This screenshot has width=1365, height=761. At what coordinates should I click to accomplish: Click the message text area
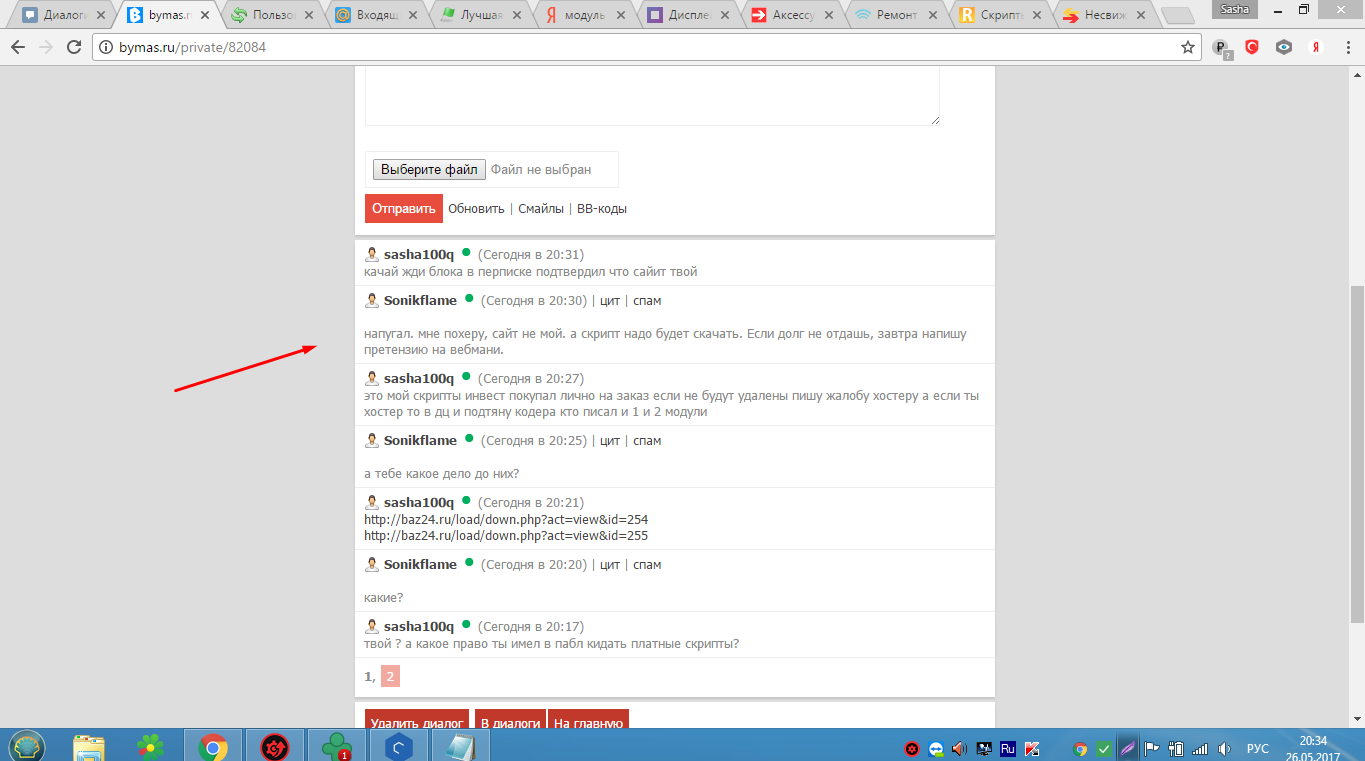pos(652,95)
